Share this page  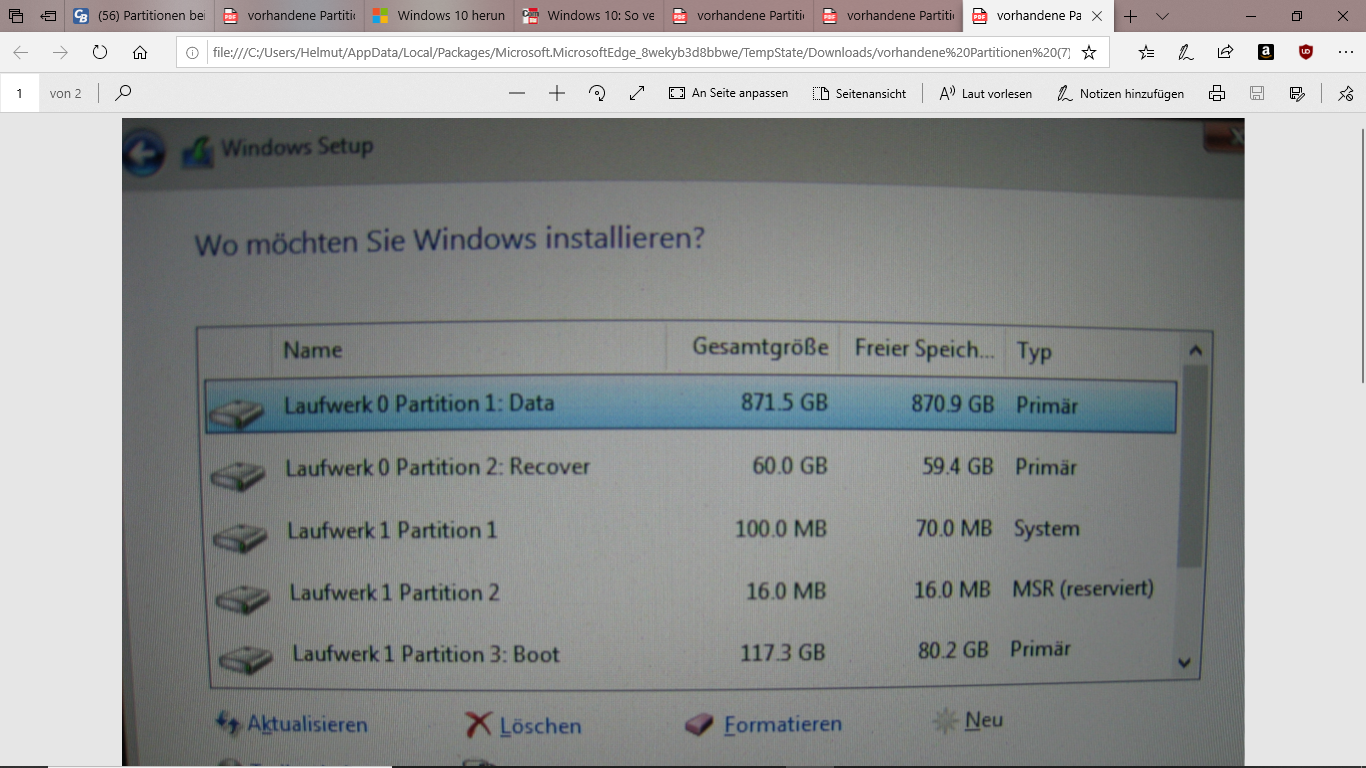pyautogui.click(x=1225, y=53)
